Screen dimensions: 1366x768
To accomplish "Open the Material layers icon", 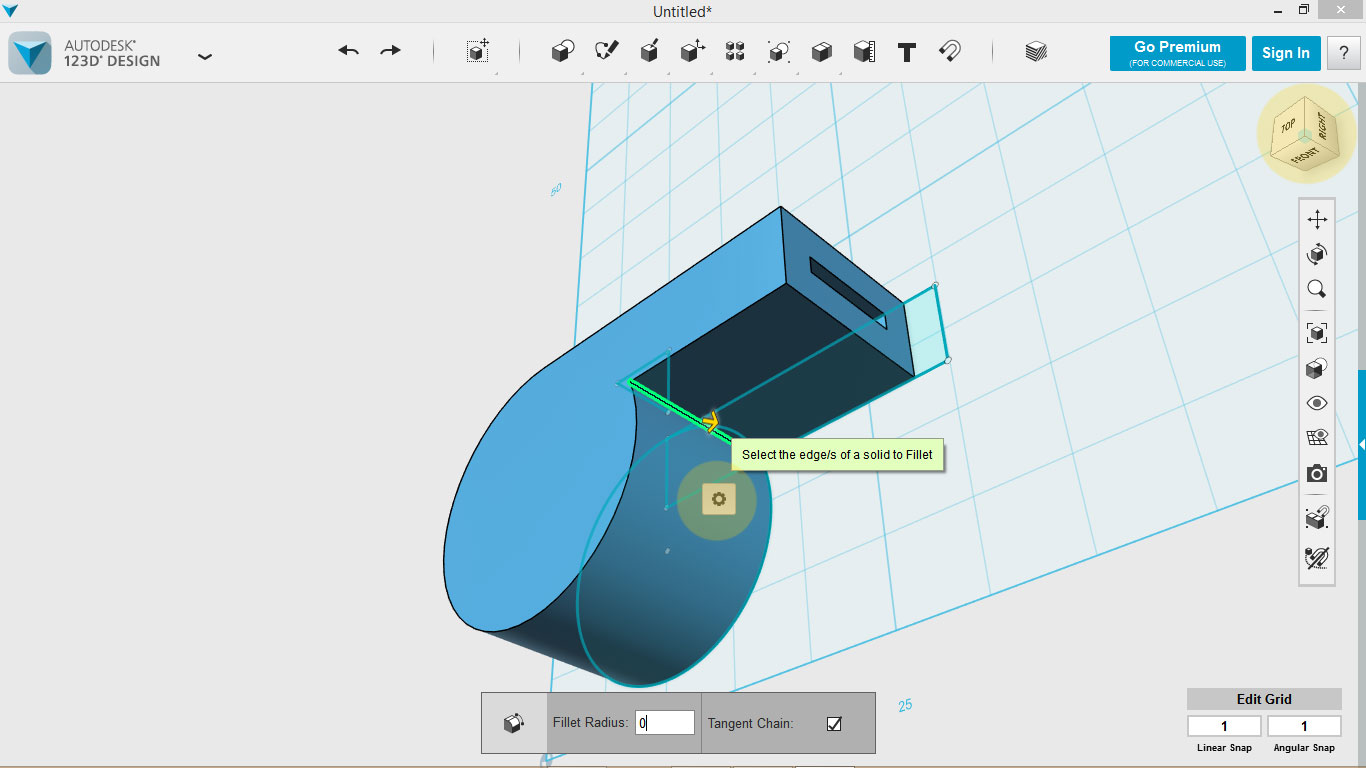I will [x=1036, y=52].
